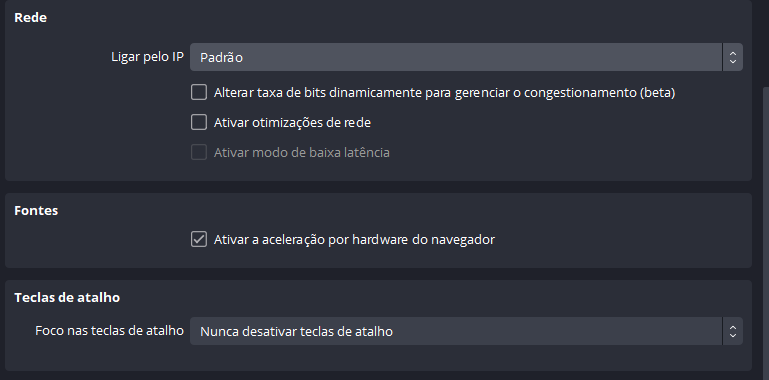Click the 'Nunca desativar teclas de atalho' value
769x380 pixels.
coord(296,331)
